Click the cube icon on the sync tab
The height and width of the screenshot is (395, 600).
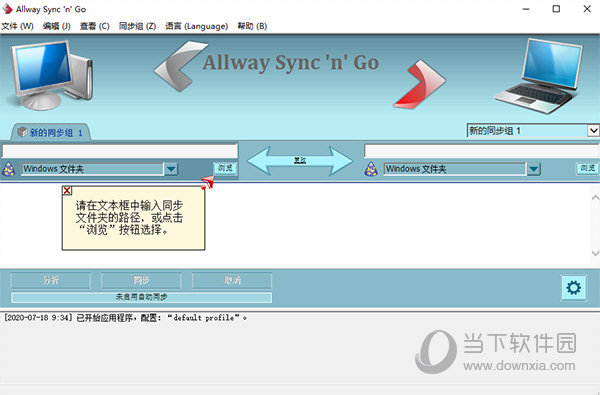(x=22, y=132)
